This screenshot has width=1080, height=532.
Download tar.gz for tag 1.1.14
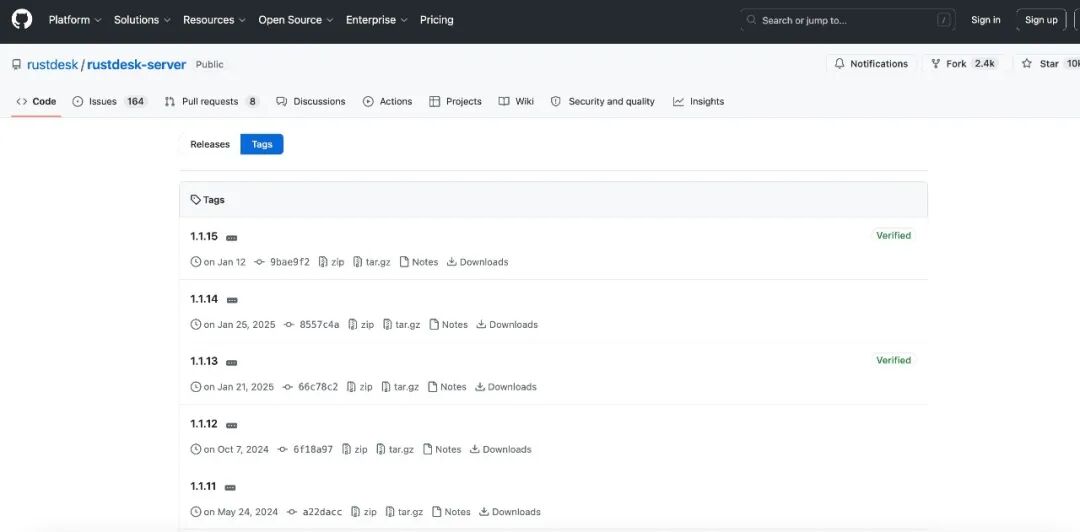click(x=402, y=325)
